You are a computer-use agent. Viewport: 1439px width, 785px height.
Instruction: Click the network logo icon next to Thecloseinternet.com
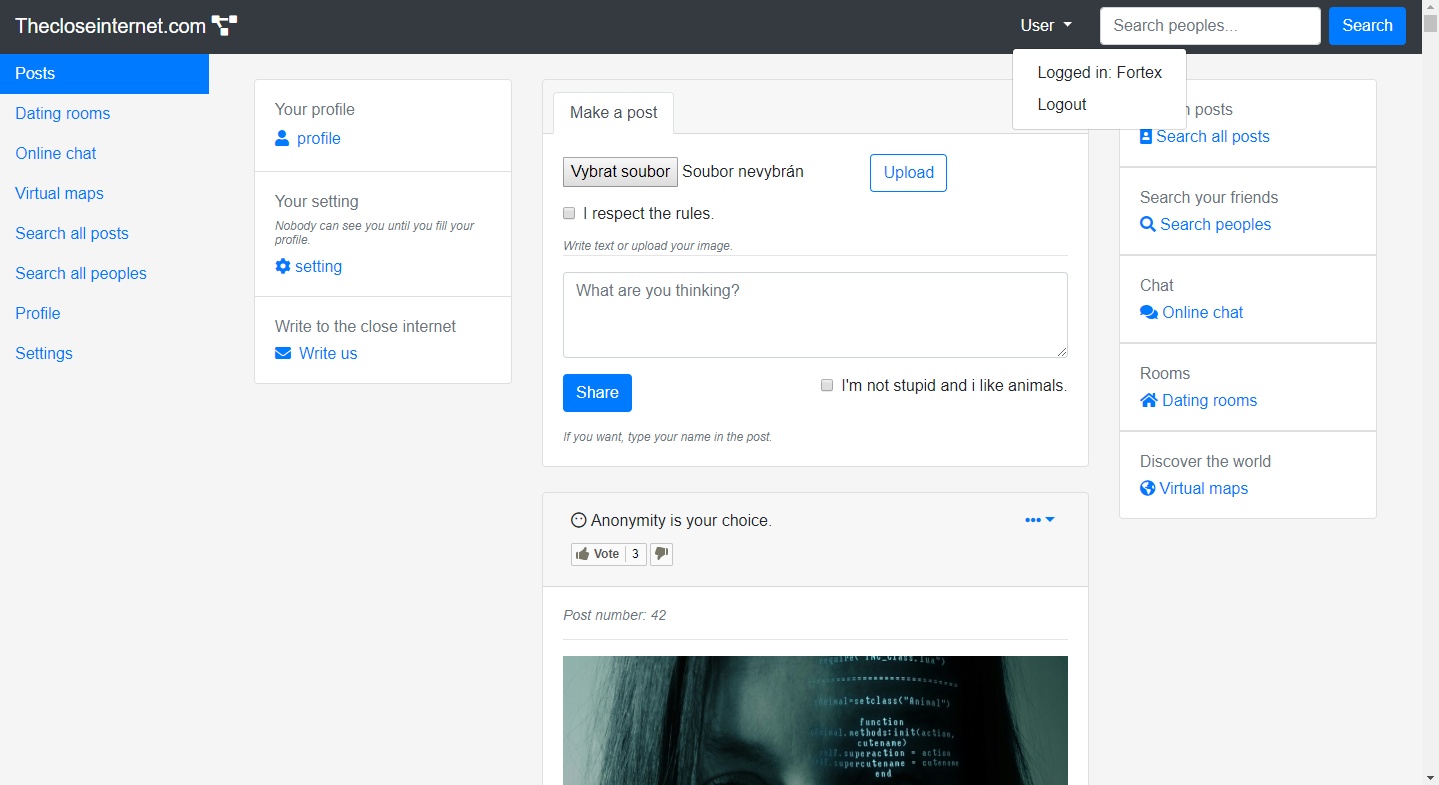(225, 26)
